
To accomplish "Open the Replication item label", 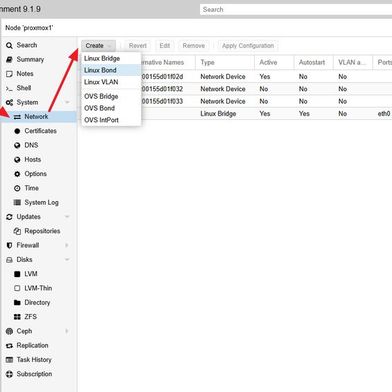I will coord(32,345).
